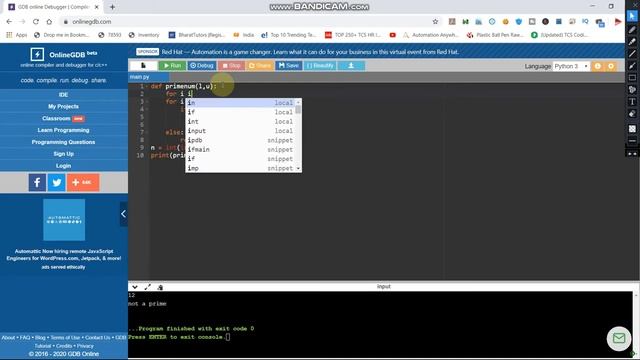
Task: Open the editor settings gear icon
Action: [x=611, y=66]
